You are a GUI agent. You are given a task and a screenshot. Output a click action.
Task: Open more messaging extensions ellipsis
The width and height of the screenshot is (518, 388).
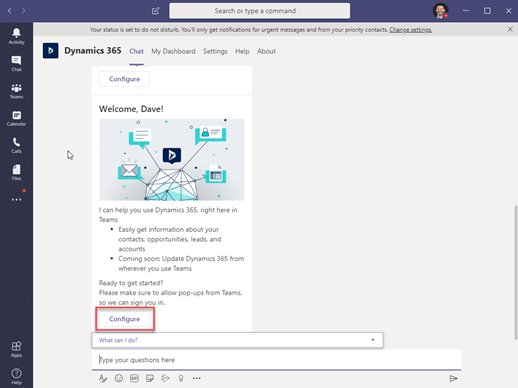point(197,378)
